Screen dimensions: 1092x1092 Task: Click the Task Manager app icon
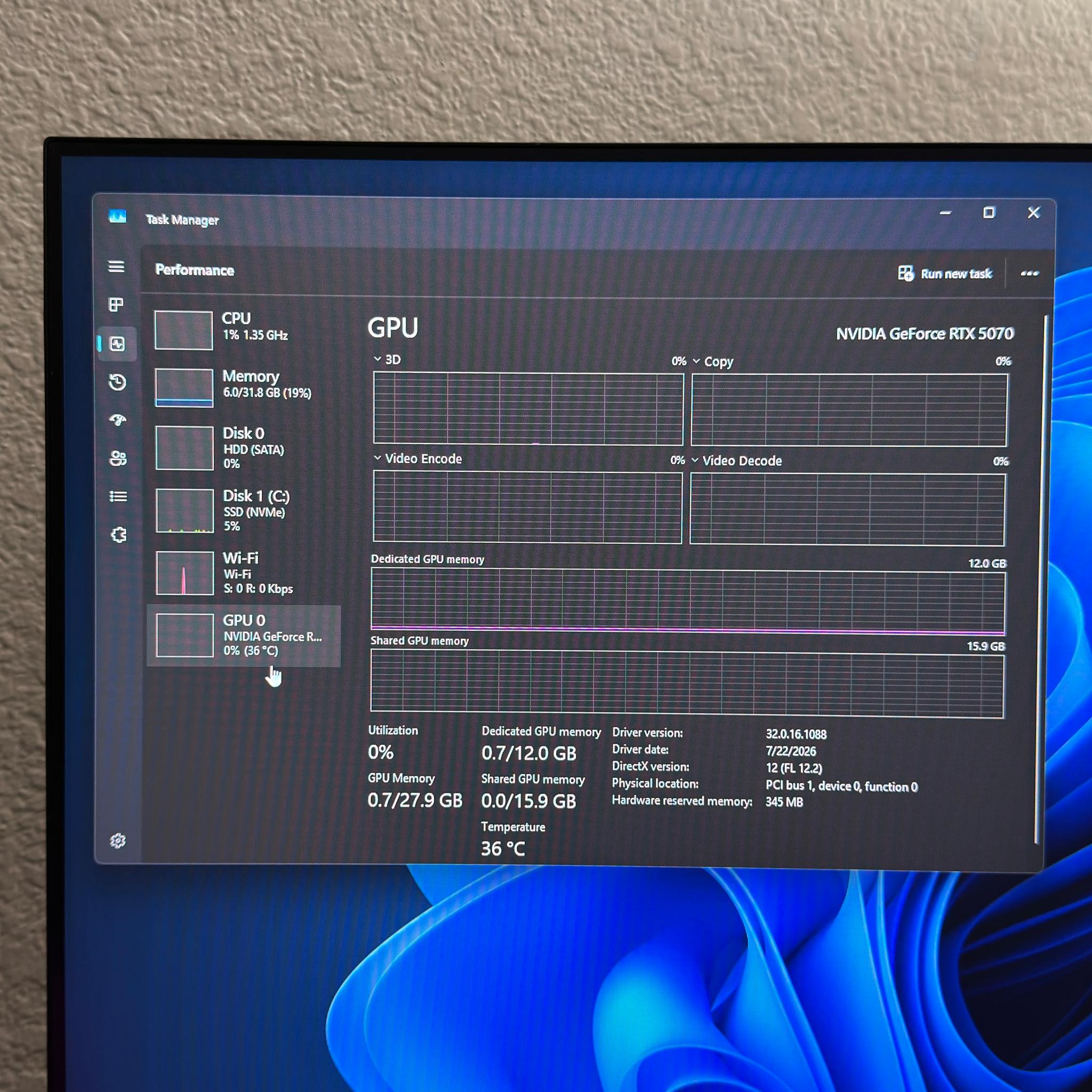click(x=117, y=216)
